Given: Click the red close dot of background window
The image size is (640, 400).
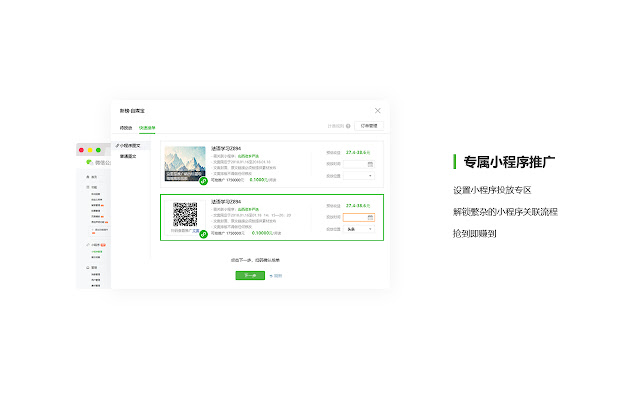Looking at the screenshot, I should 82,150.
